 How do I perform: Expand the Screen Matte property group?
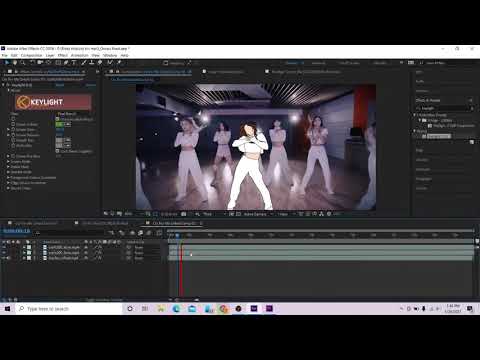click(8, 161)
